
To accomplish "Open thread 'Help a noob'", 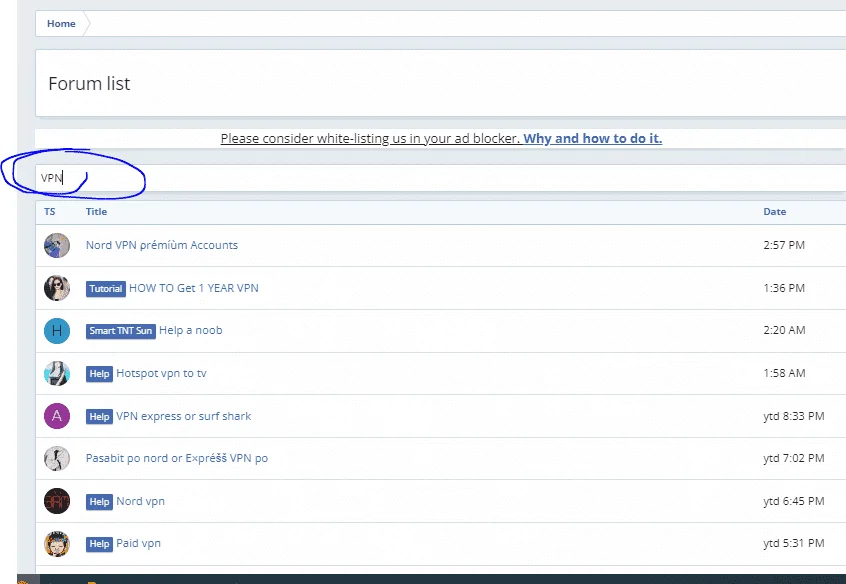I will 190,330.
